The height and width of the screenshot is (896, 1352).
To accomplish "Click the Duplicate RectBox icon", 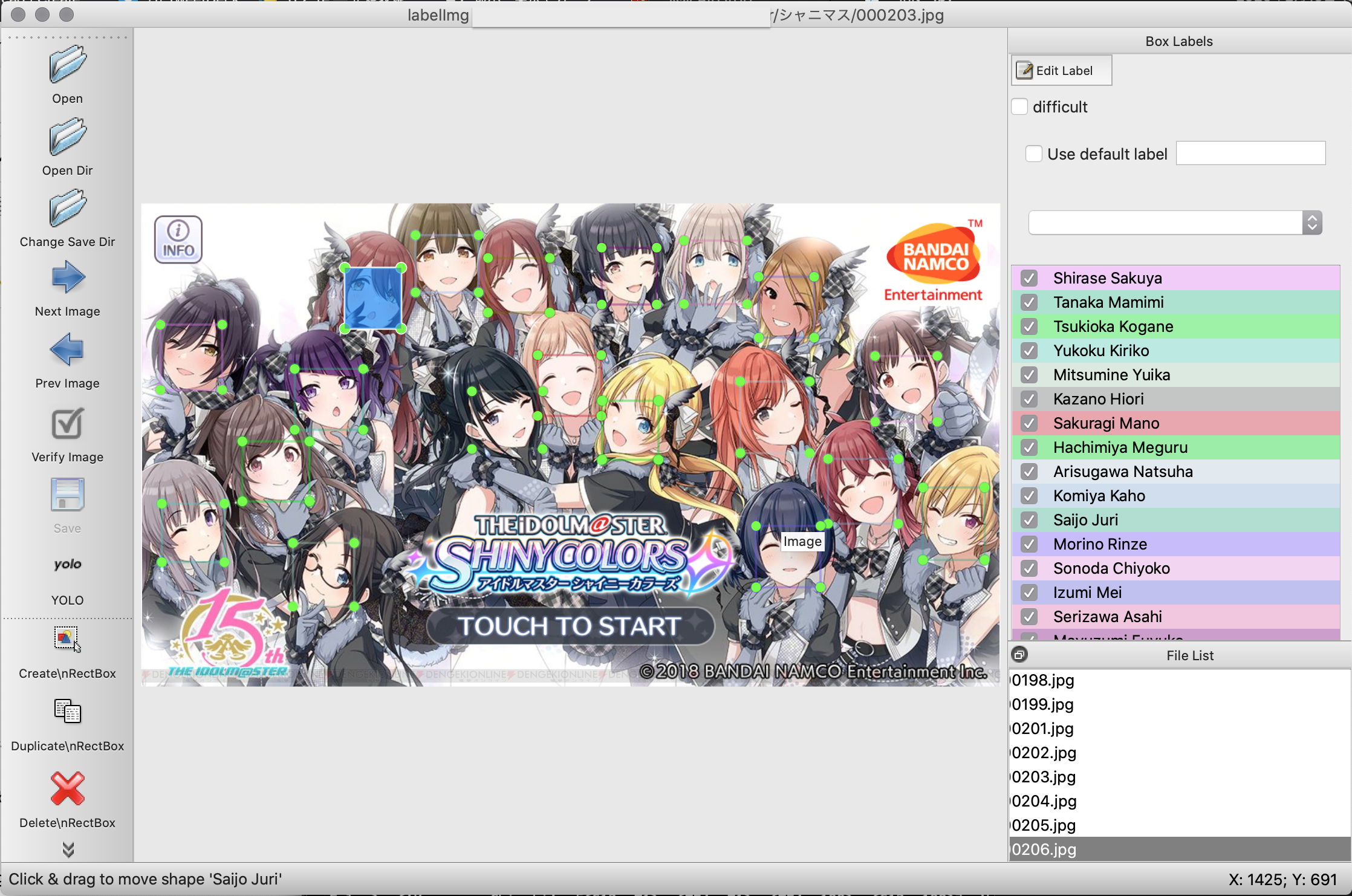I will pos(67,712).
